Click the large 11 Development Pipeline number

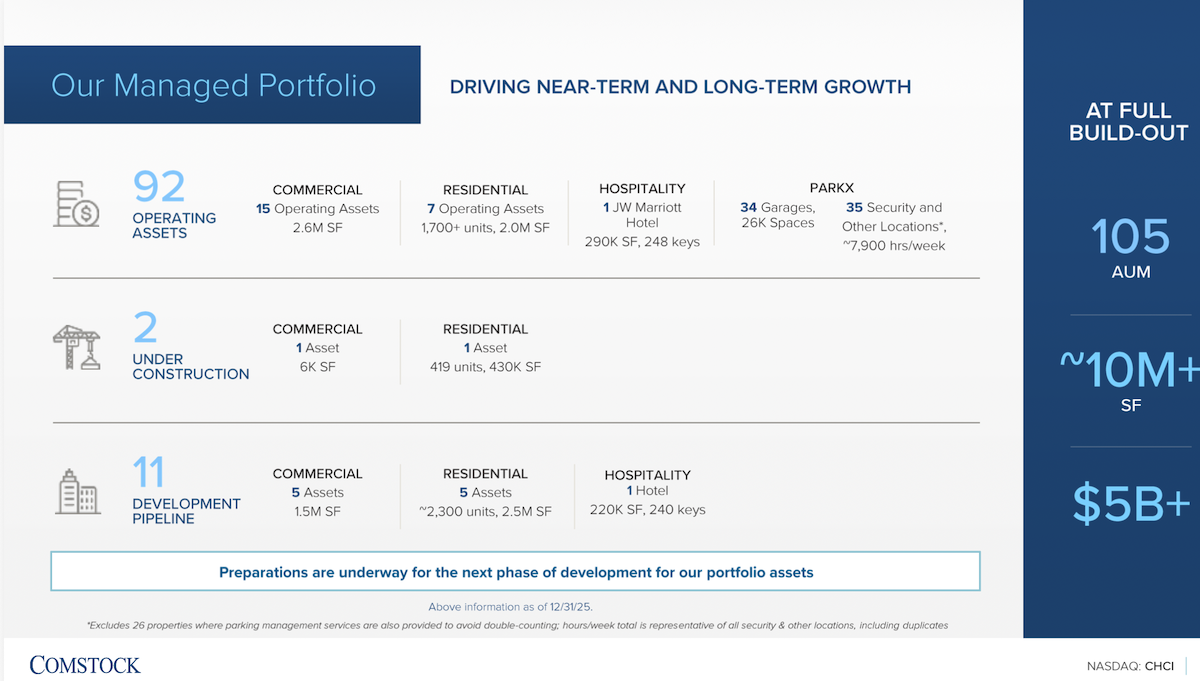click(x=148, y=473)
